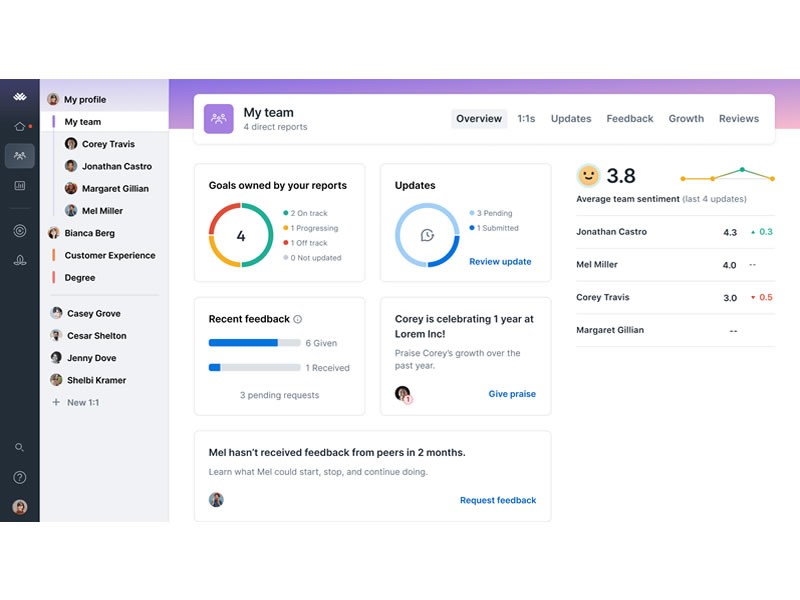The height and width of the screenshot is (600, 800).
Task: Open the Analytics icon in the left rail
Action: [19, 185]
